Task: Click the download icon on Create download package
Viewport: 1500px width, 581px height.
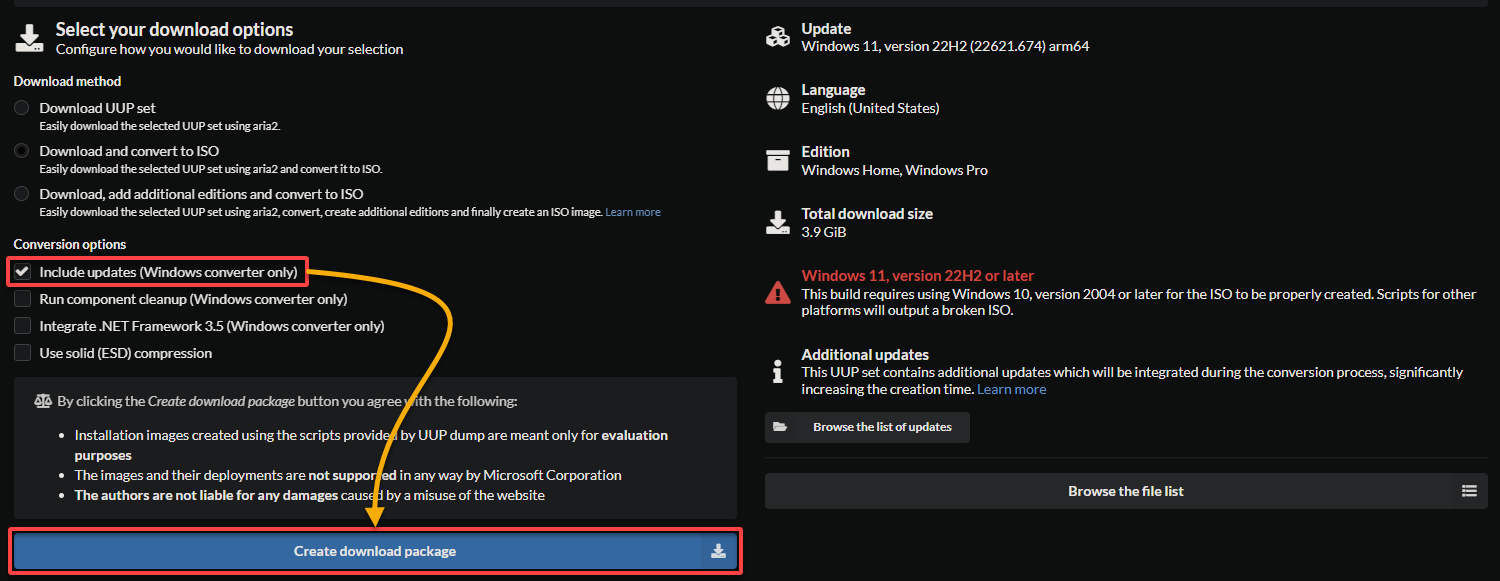Action: click(718, 551)
